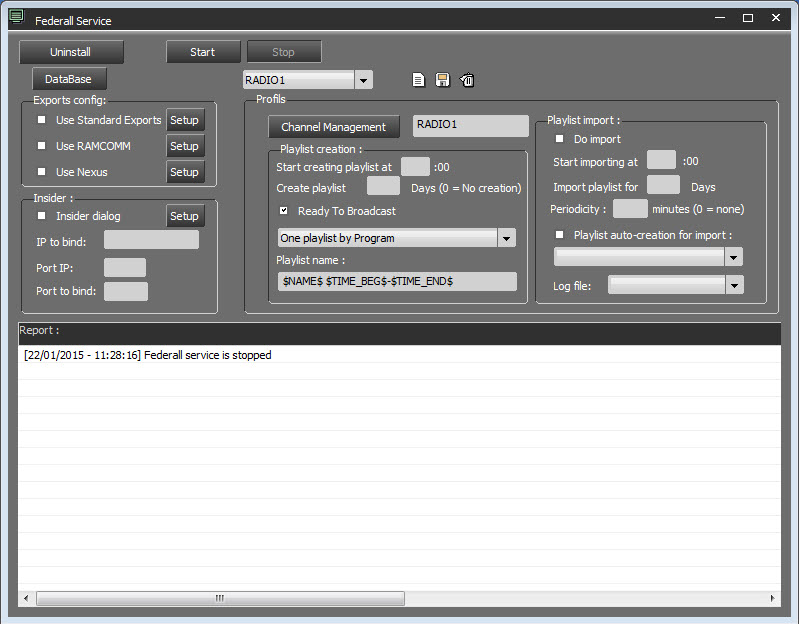Check the Do import option
799x624 pixels.
[x=559, y=139]
